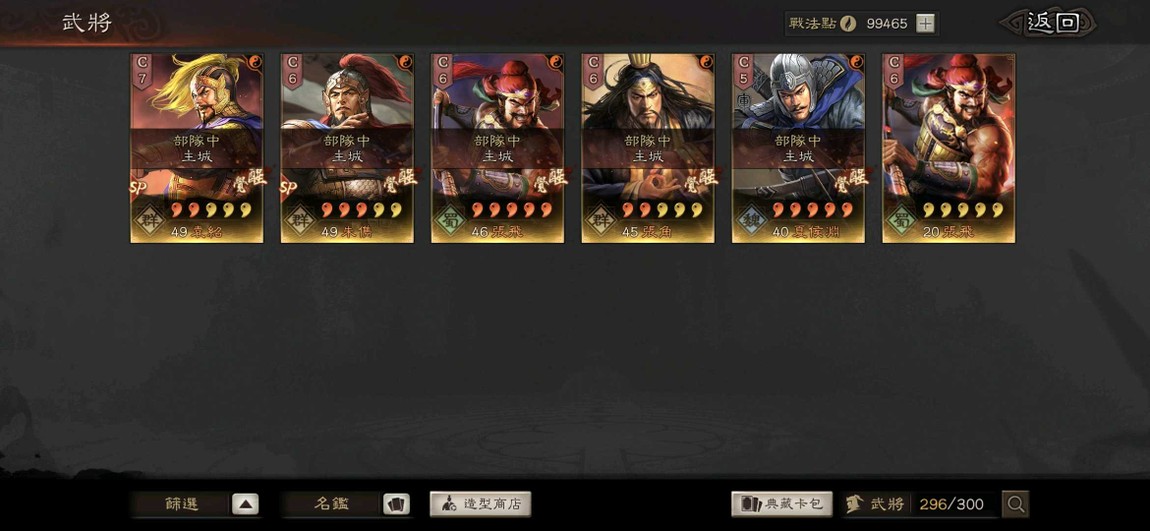Select the level 49 朱儁 general card
Screen dimensions: 1150x531
coord(347,148)
